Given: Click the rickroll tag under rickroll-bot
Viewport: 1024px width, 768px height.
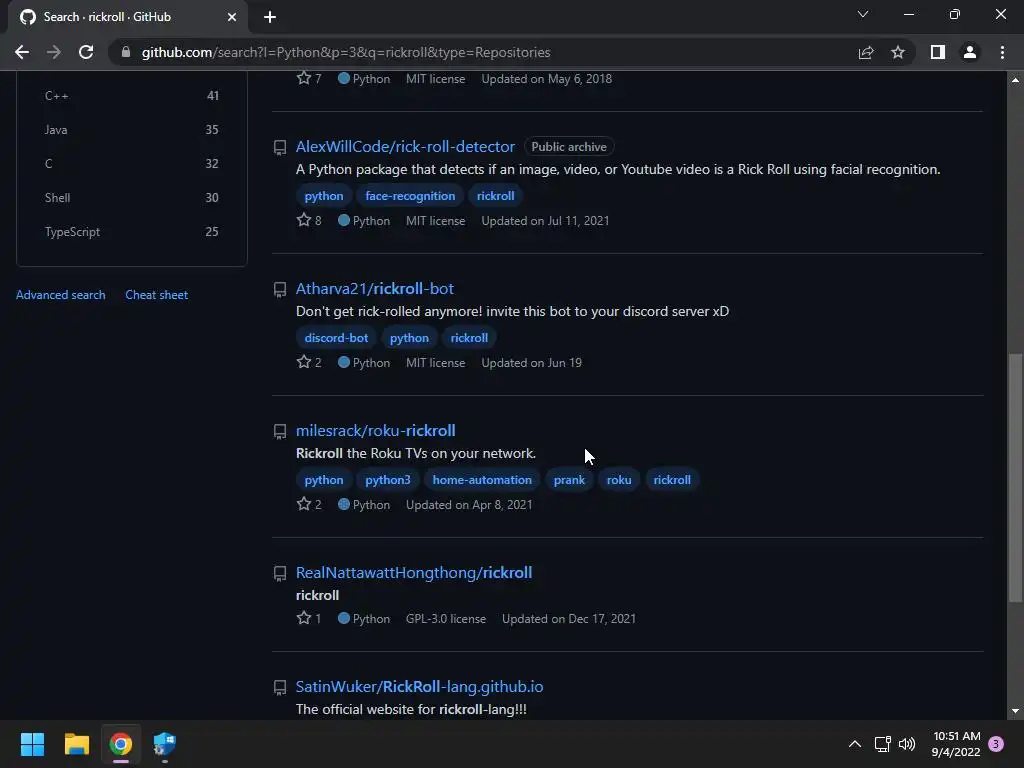Looking at the screenshot, I should click(469, 338).
